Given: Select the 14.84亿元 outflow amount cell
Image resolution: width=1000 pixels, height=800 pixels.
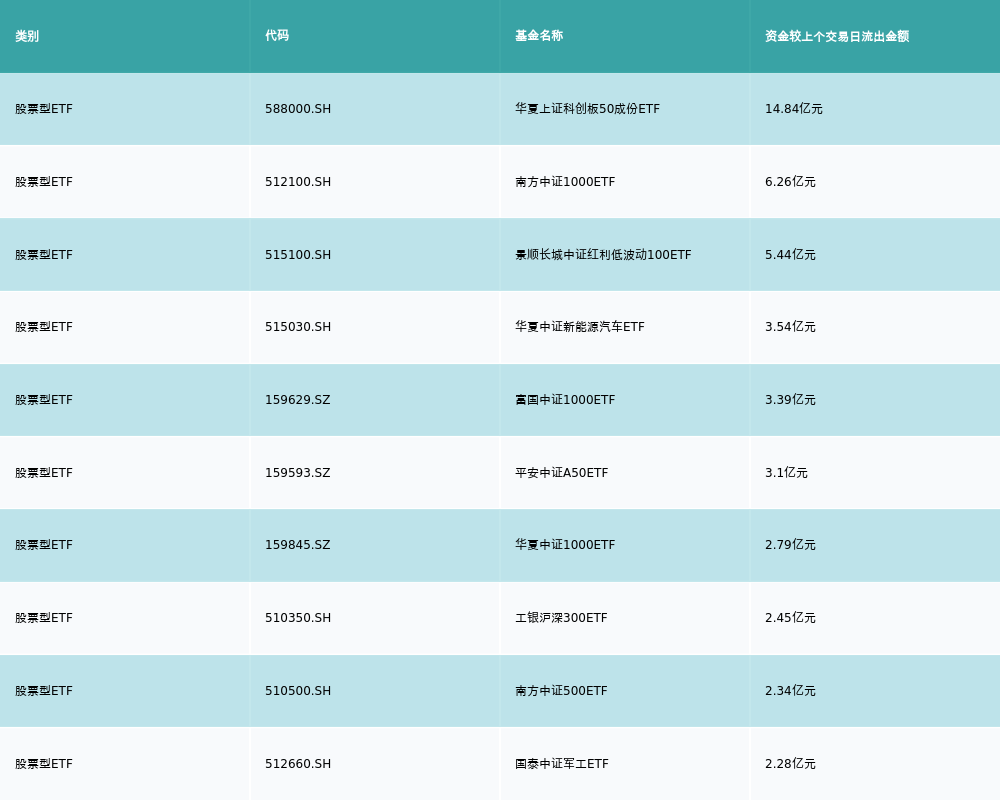Looking at the screenshot, I should [x=793, y=109].
